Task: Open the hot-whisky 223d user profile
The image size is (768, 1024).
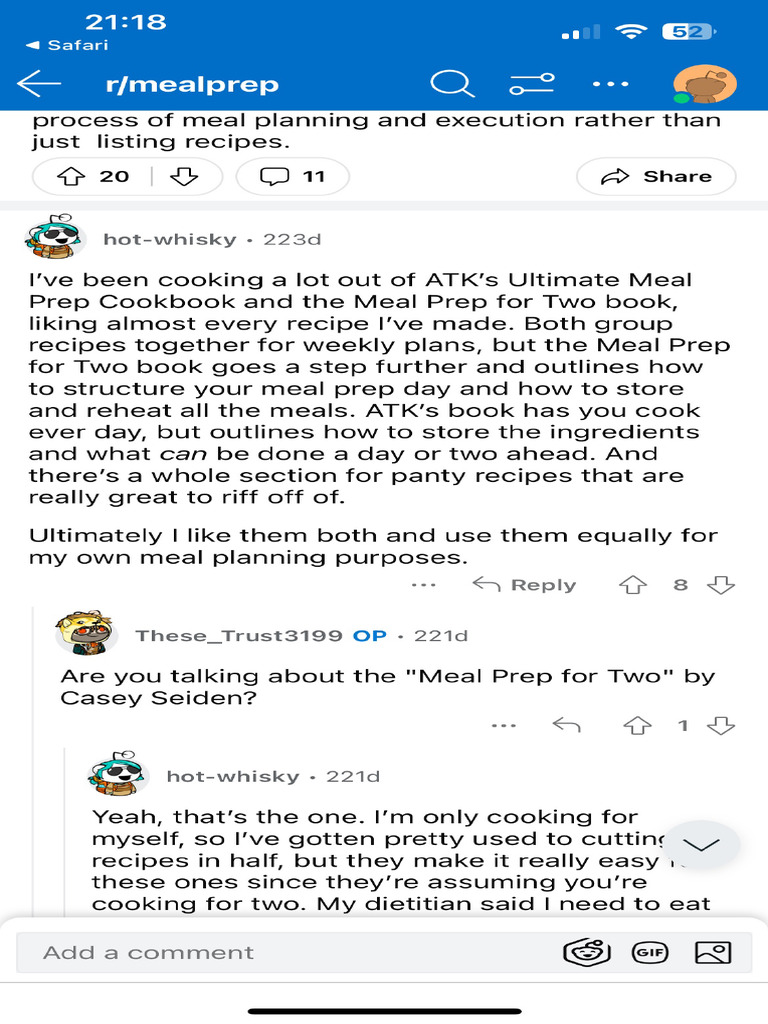Action: click(x=170, y=239)
